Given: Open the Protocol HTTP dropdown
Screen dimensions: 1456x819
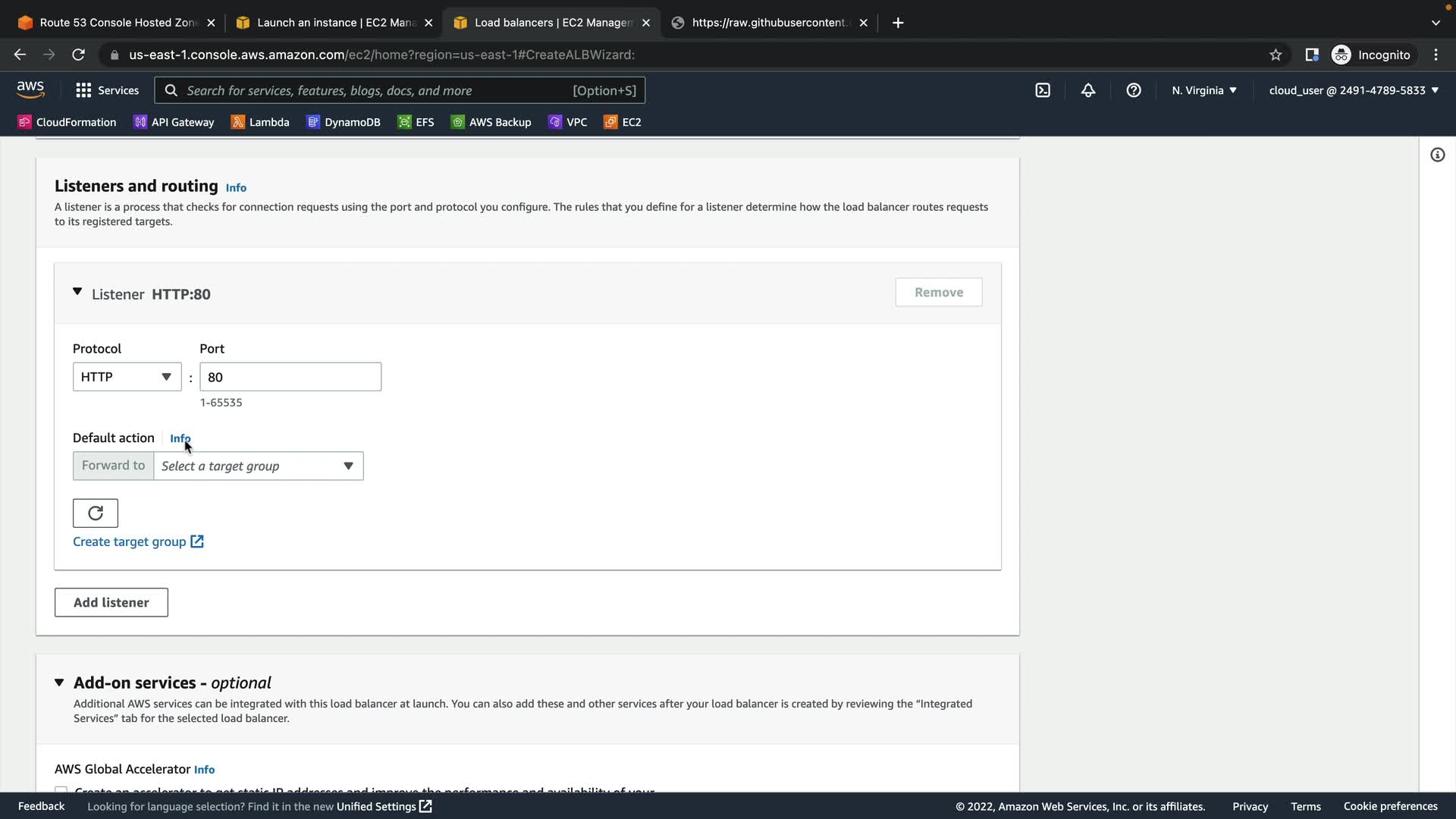Looking at the screenshot, I should tap(127, 377).
